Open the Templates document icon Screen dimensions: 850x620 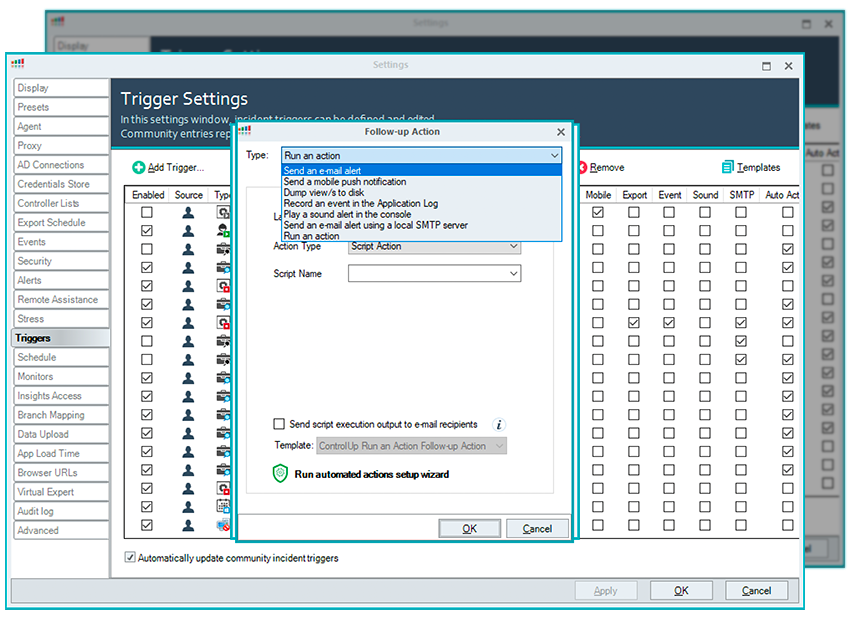(x=727, y=167)
